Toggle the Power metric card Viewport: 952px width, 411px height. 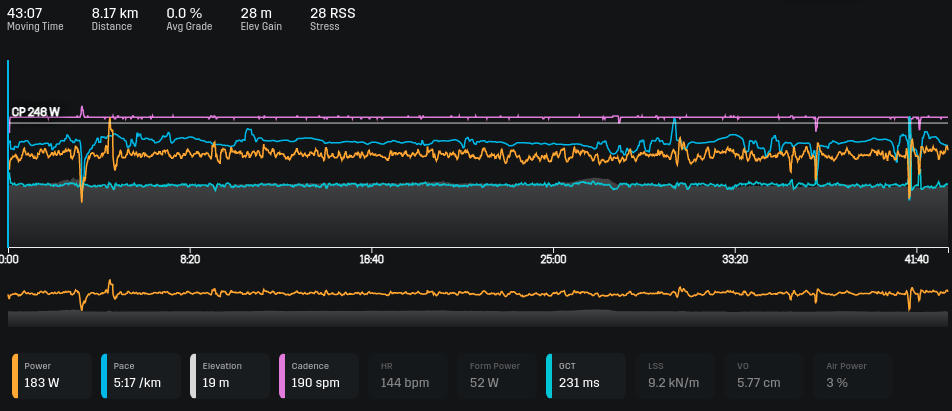[x=52, y=375]
